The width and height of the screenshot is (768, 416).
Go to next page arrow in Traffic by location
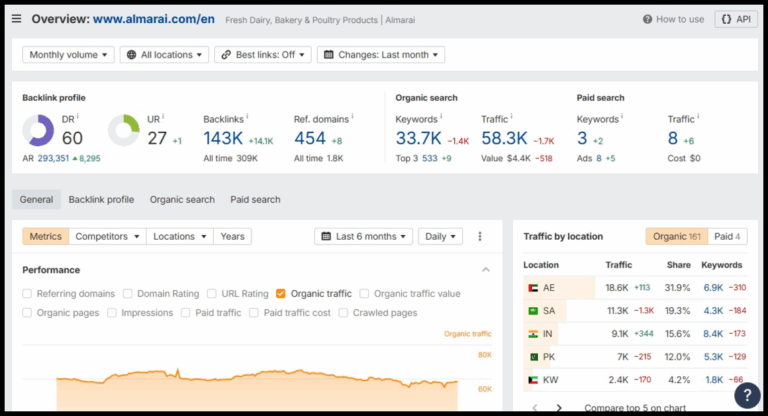(x=559, y=408)
